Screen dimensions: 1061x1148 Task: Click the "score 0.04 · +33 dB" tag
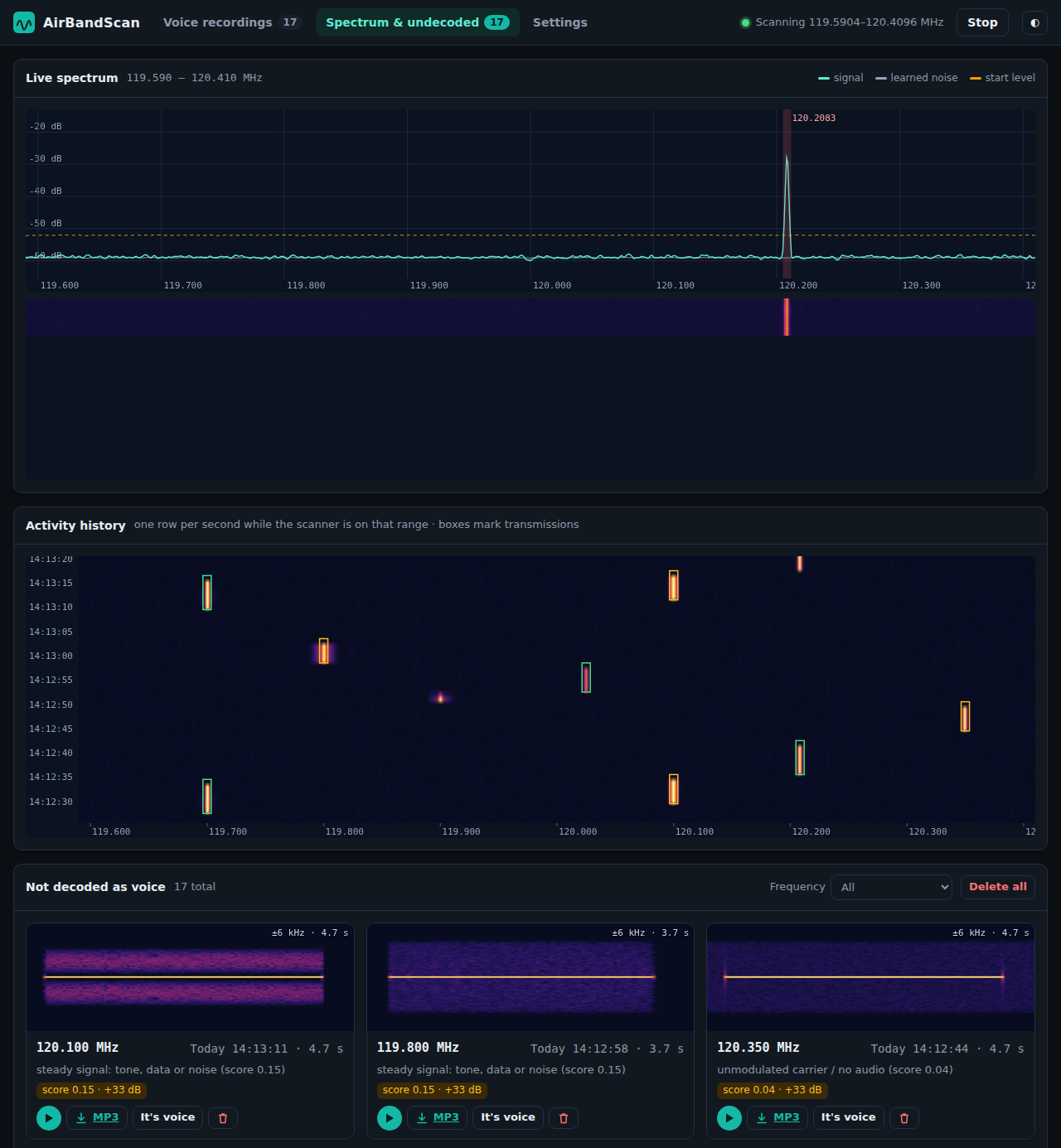[773, 1090]
